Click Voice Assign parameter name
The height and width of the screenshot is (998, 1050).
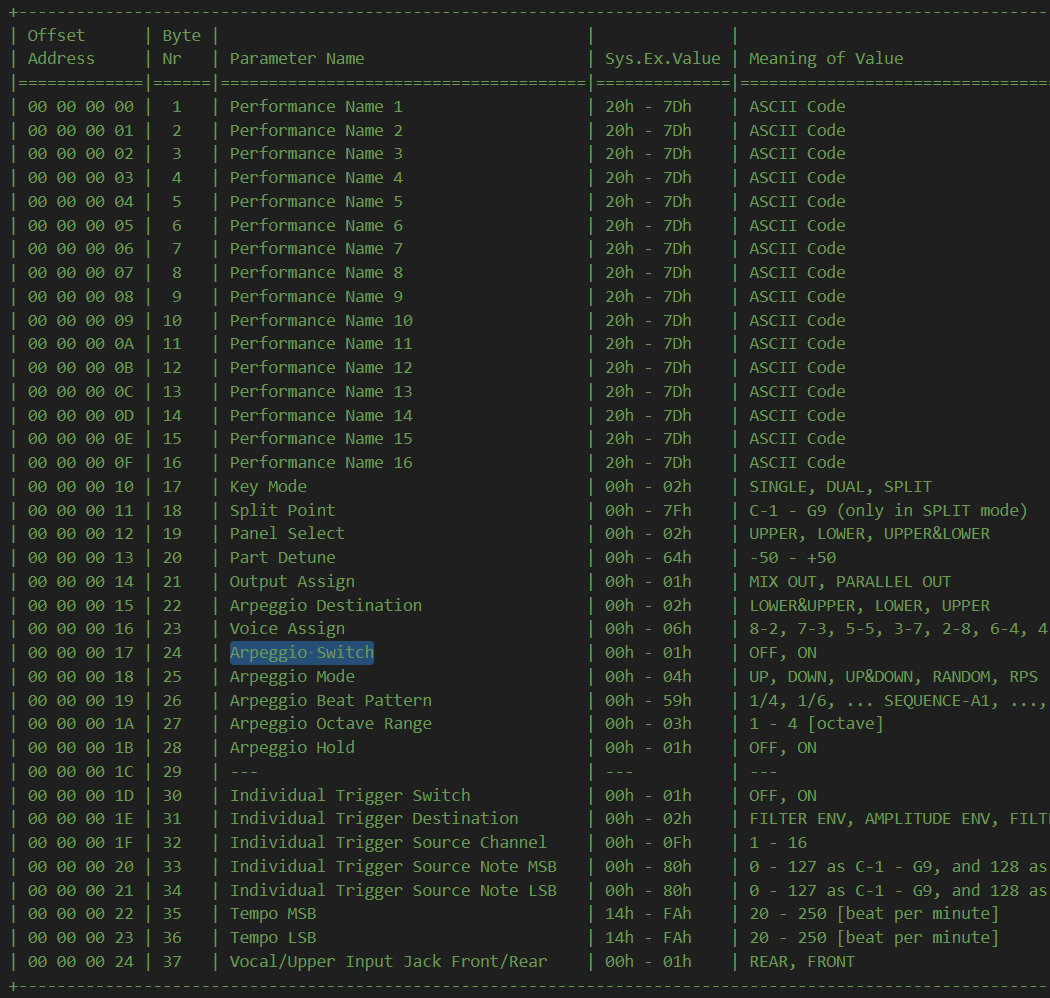coord(287,629)
